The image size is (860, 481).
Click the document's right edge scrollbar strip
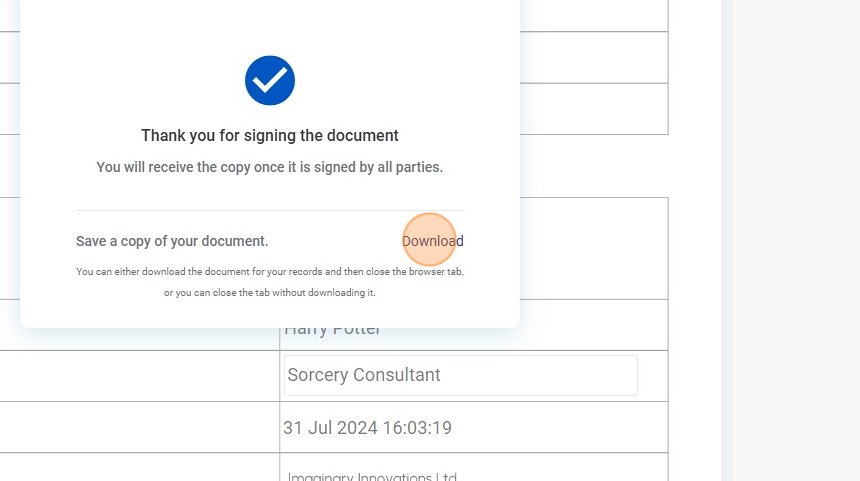click(x=727, y=240)
